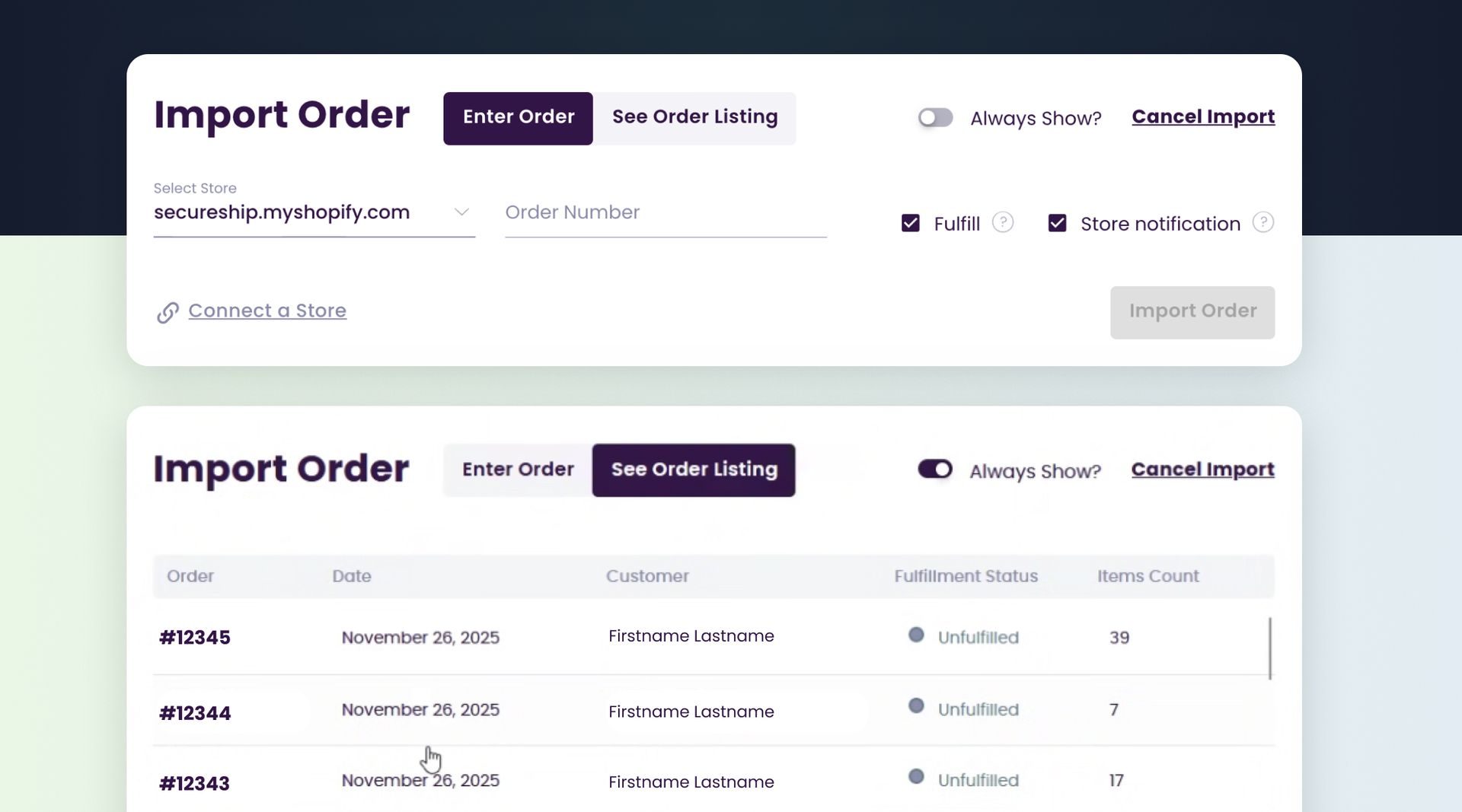Image resolution: width=1462 pixels, height=812 pixels.
Task: Click inside the Order Number field
Action: coord(665,212)
